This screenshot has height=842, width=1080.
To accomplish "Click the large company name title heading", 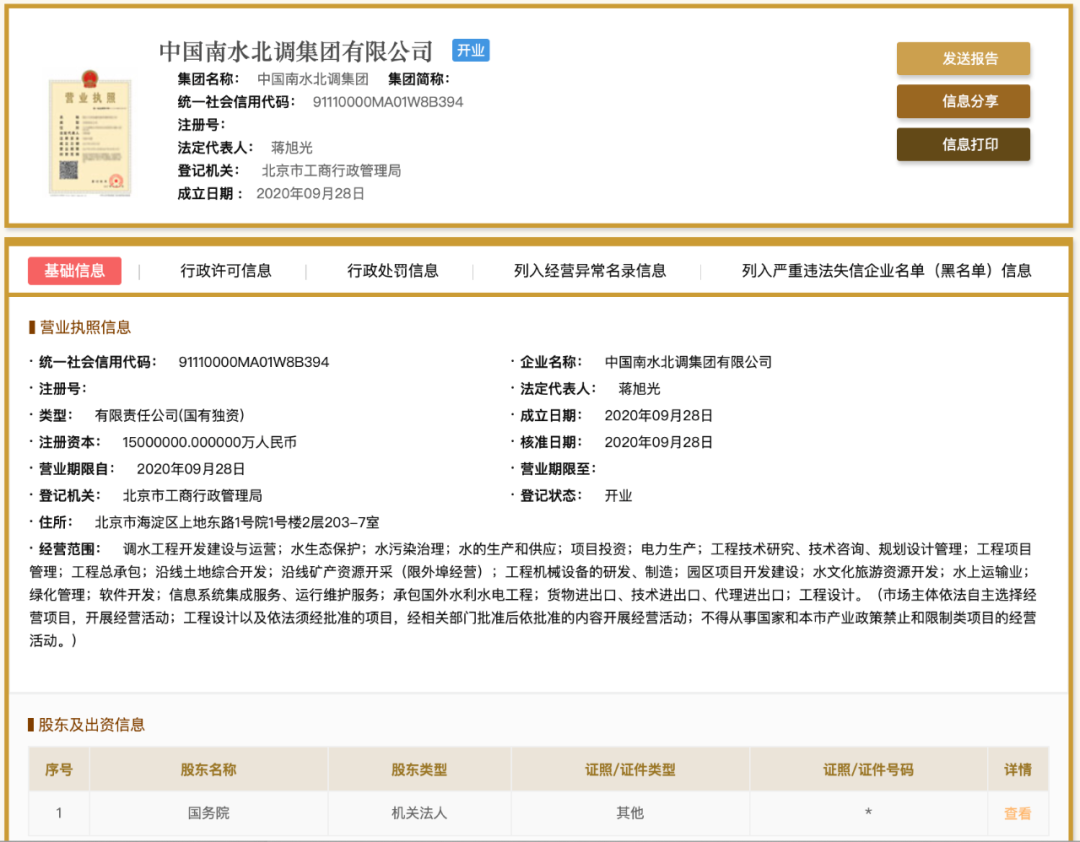I will click(x=296, y=51).
